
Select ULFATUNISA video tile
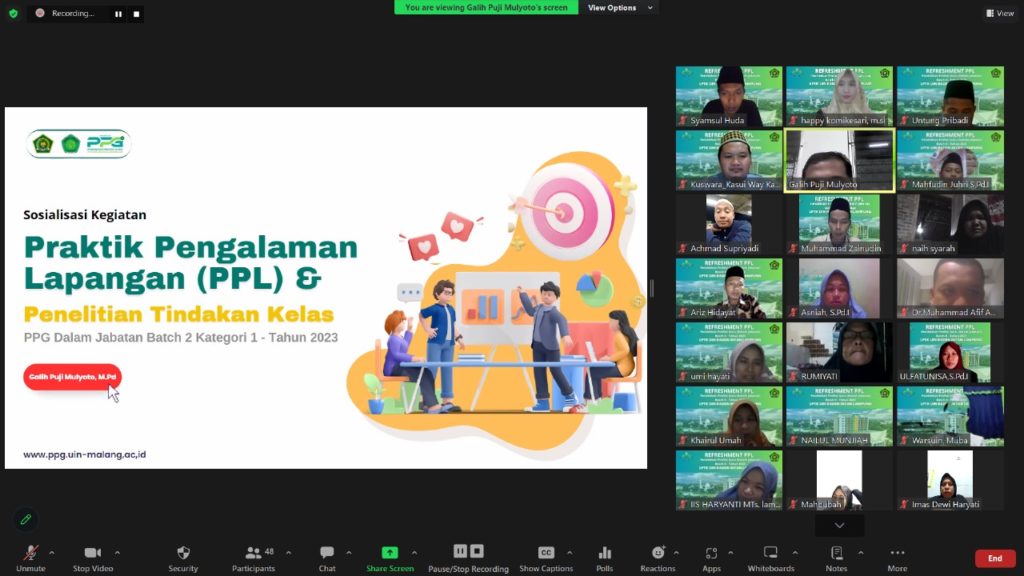point(950,352)
